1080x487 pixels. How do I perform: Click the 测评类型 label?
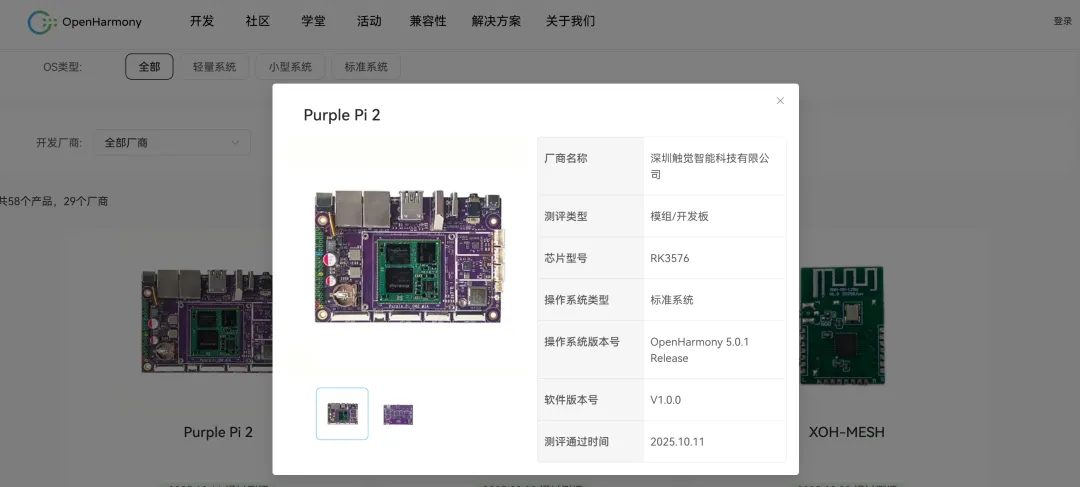pos(565,216)
